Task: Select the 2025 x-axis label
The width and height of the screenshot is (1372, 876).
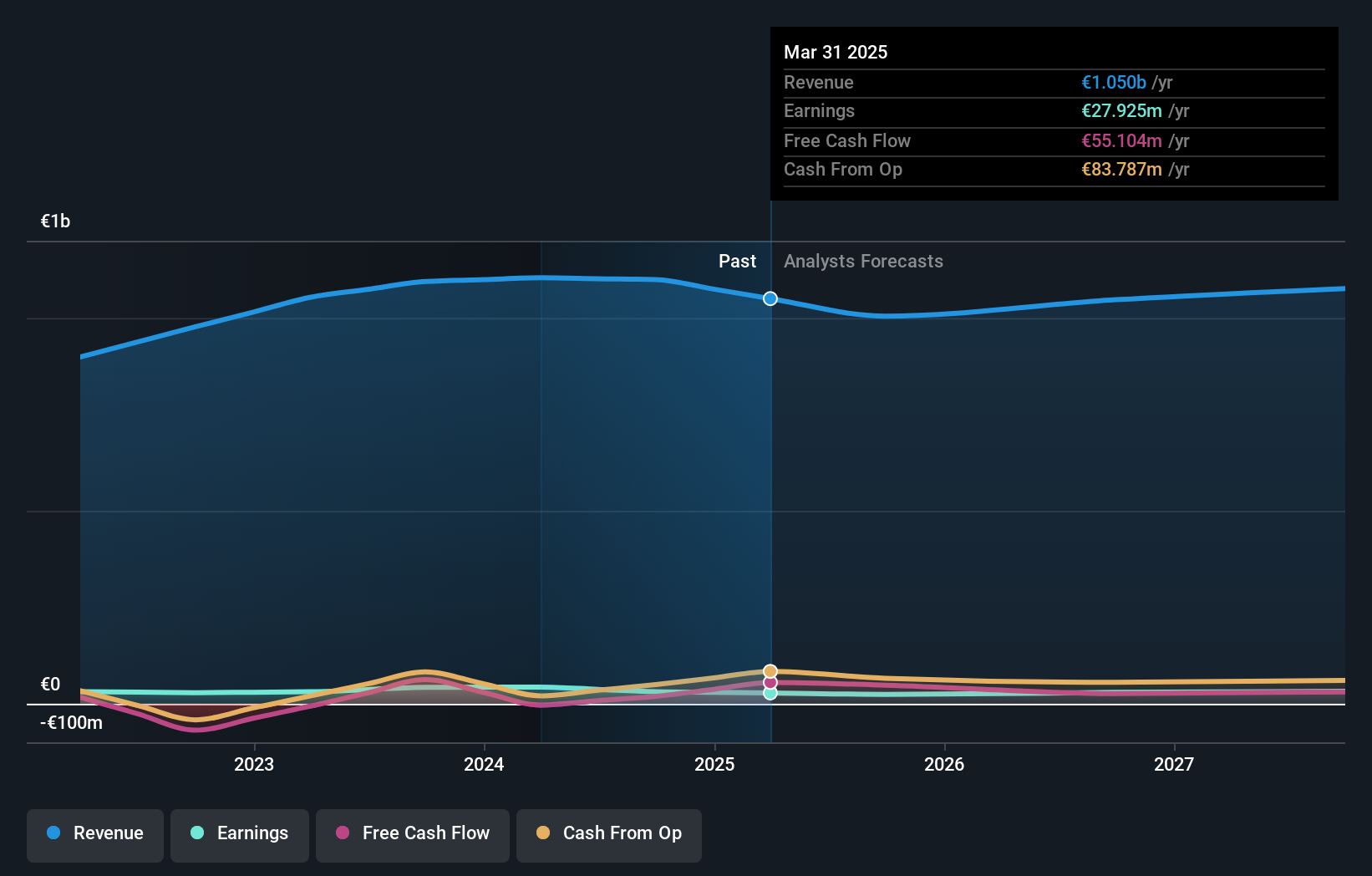Action: click(x=714, y=764)
